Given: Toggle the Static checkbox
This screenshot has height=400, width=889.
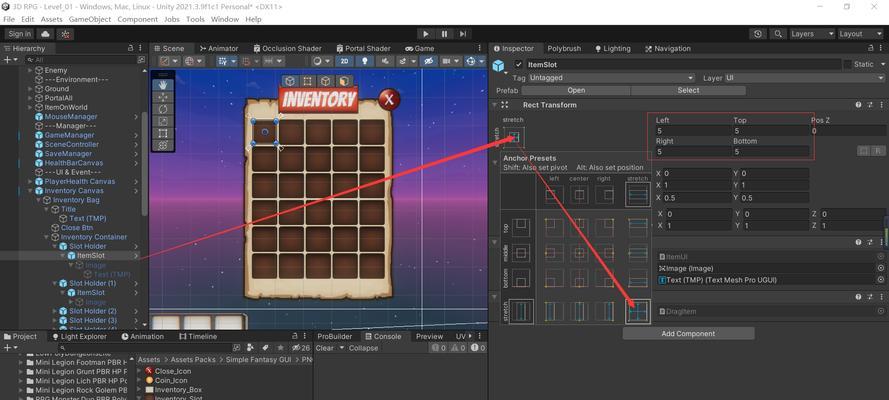Looking at the screenshot, I should 848,65.
